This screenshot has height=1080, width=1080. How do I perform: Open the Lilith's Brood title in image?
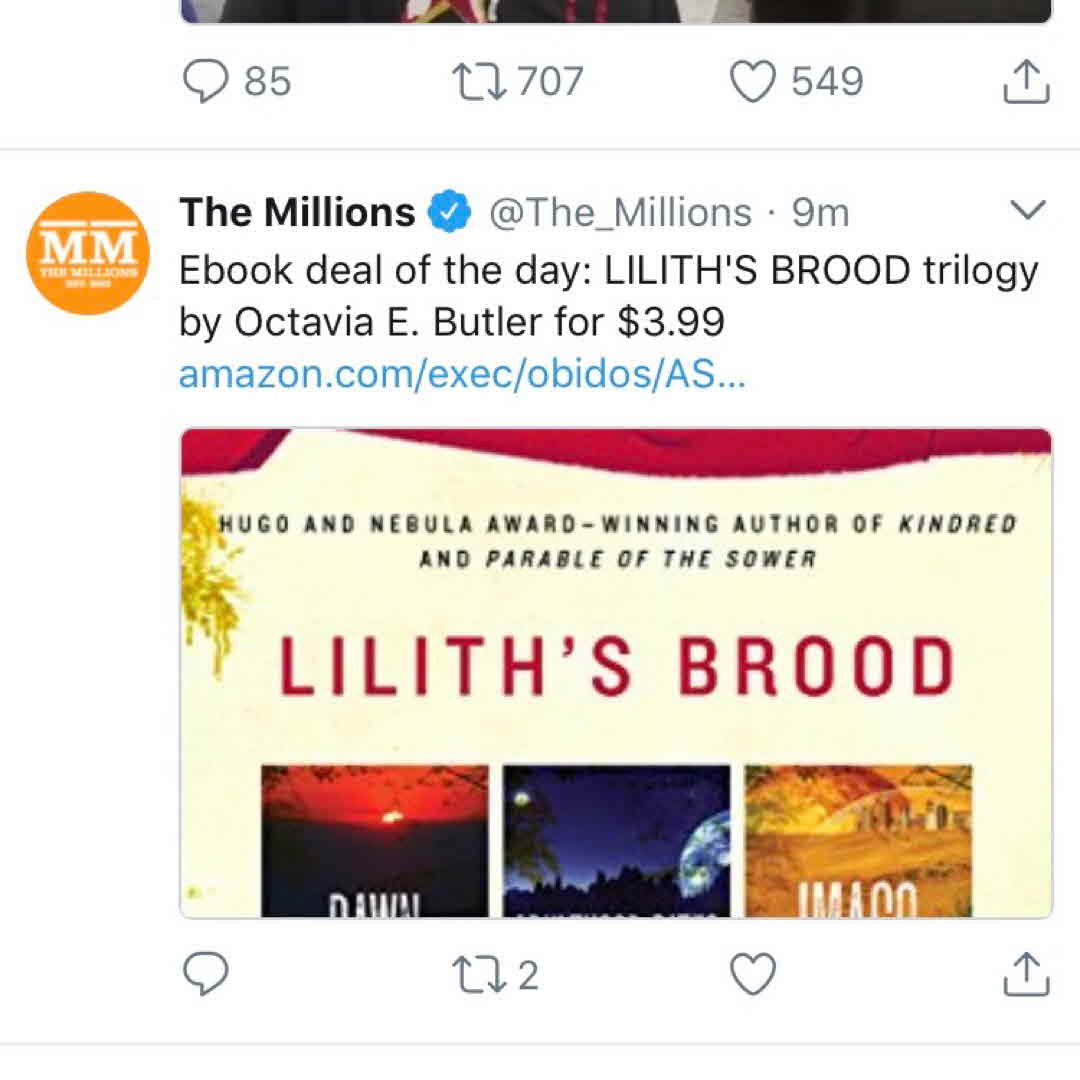(615, 668)
